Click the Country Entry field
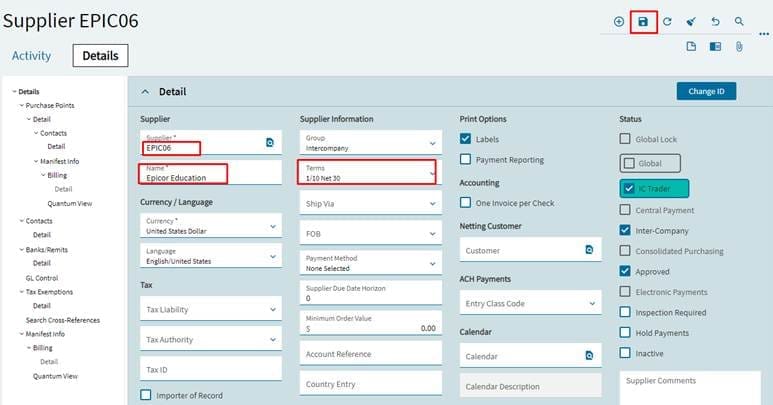The height and width of the screenshot is (405, 773). point(371,383)
